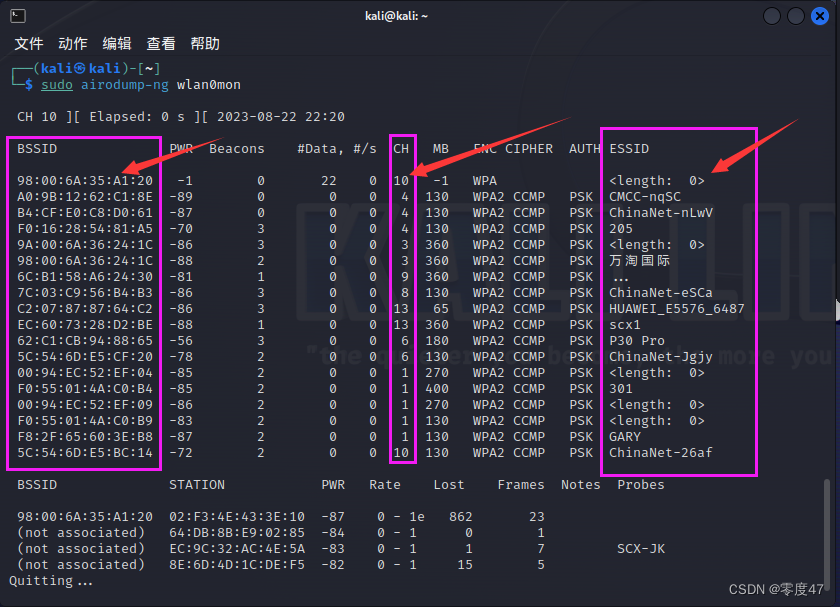
Task: Click the CIPHER column header
Action: coord(529,148)
